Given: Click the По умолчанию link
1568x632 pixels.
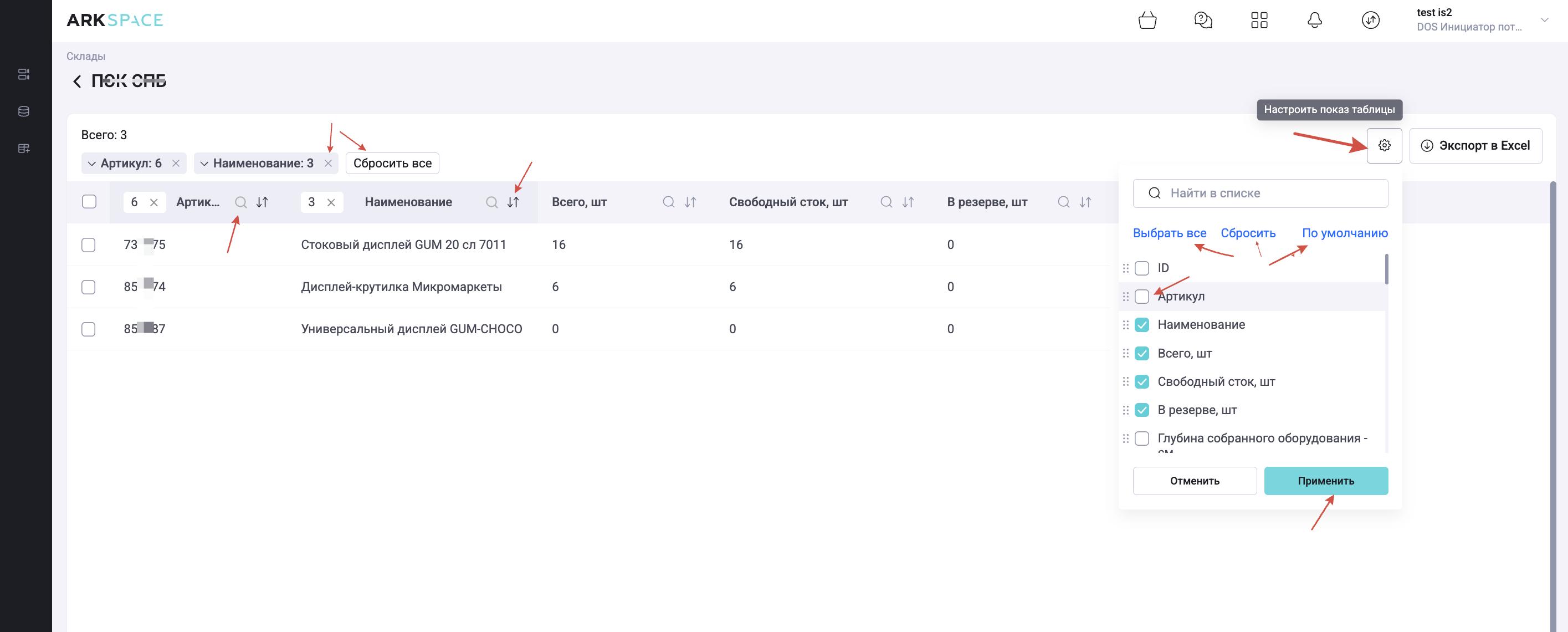Looking at the screenshot, I should coord(1345,233).
